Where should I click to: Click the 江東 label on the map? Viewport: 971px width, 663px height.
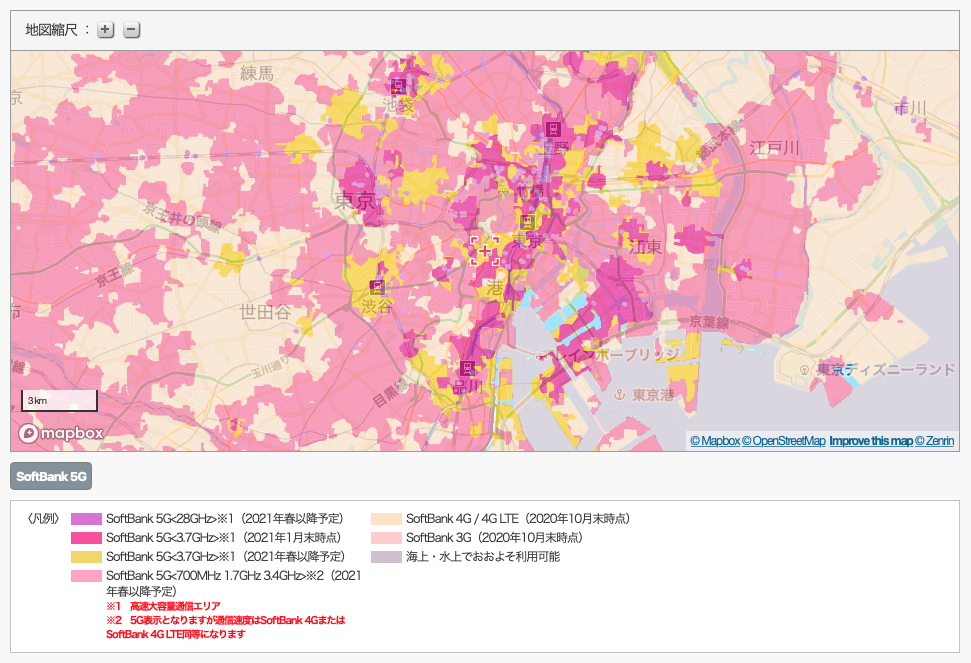tap(645, 246)
